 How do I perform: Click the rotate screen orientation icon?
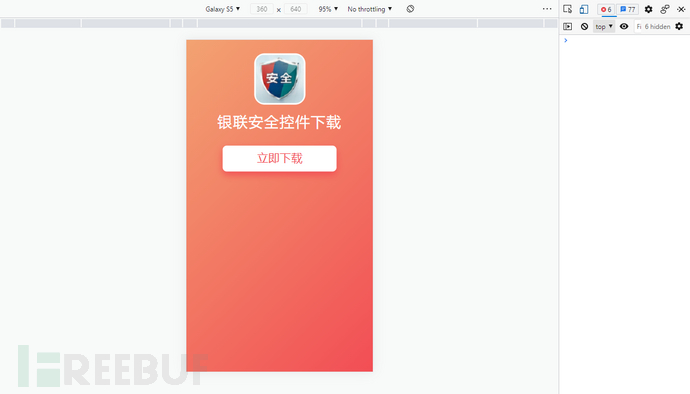click(x=410, y=9)
